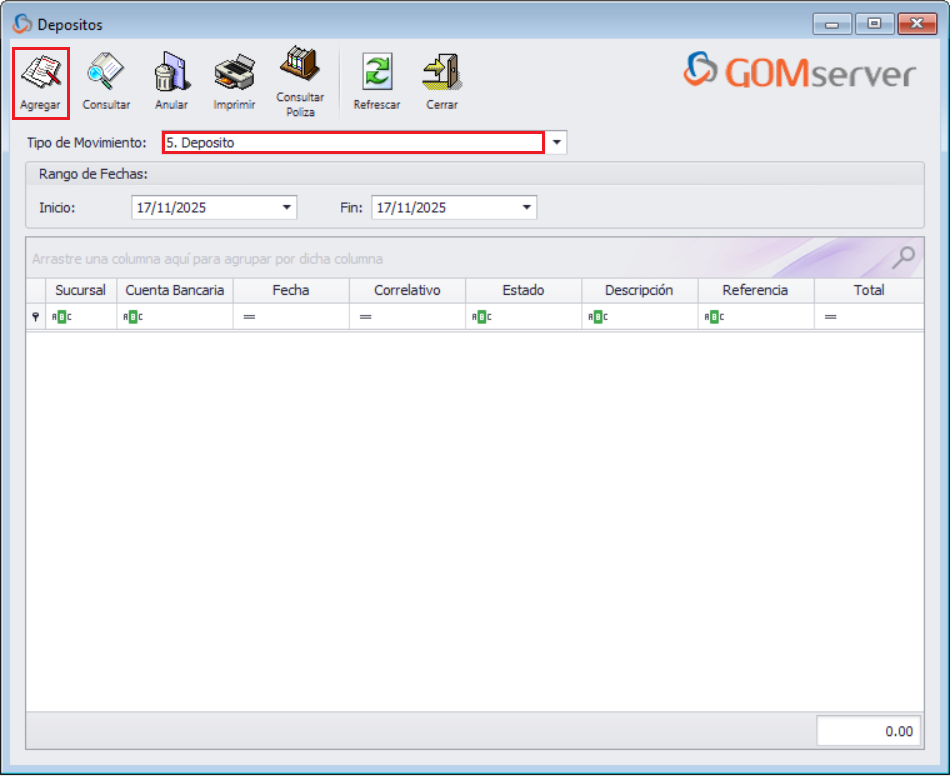Image resolution: width=950 pixels, height=776 pixels.
Task: Click the search magnifier in the grid header
Action: click(x=903, y=257)
